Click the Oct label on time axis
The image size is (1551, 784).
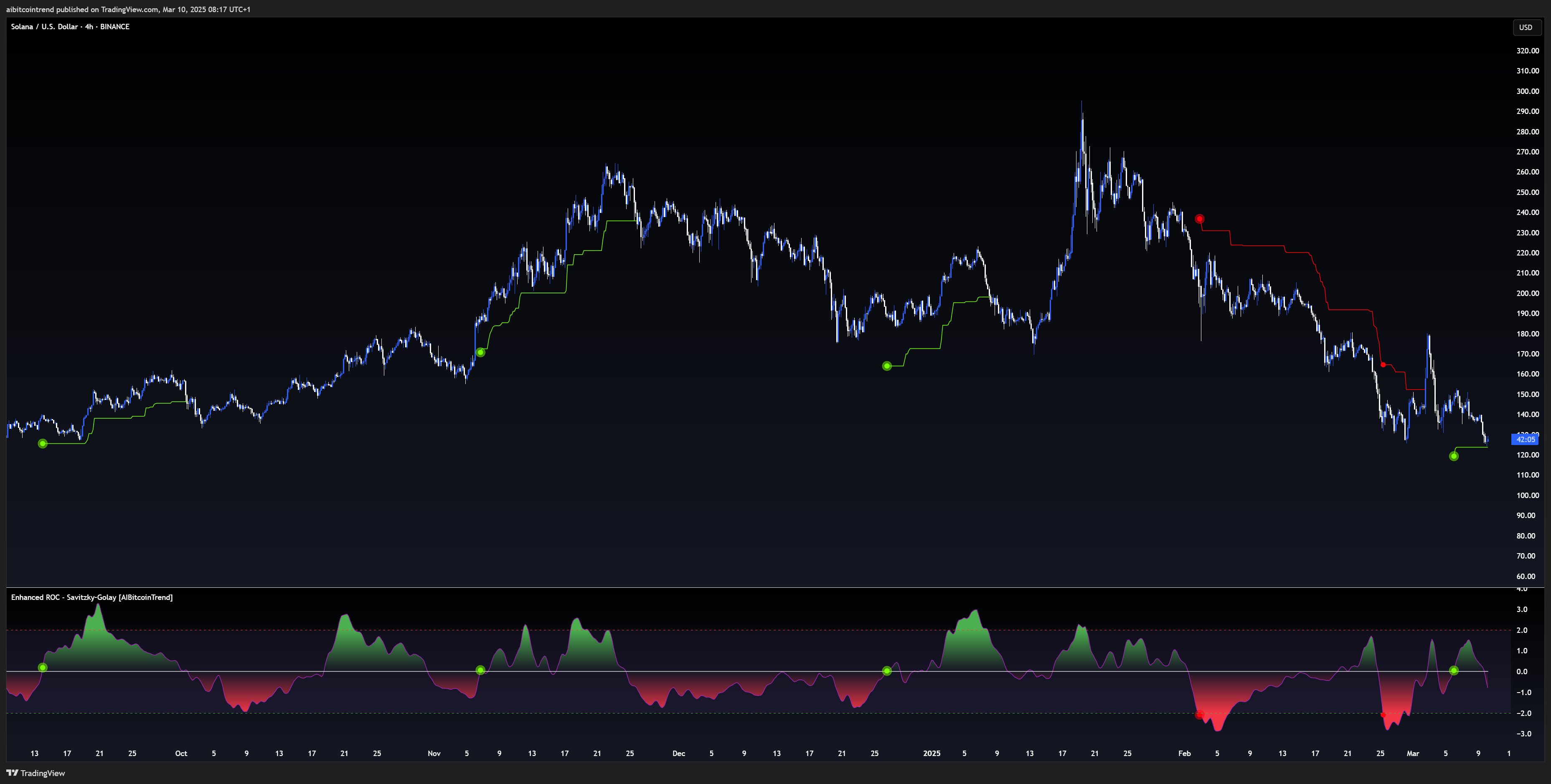tap(181, 753)
